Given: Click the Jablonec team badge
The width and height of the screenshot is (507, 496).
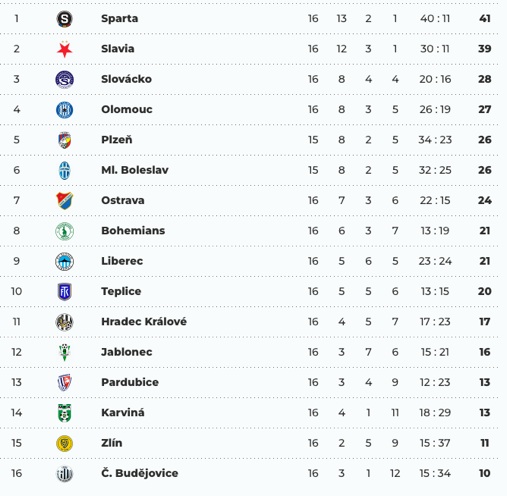Looking at the screenshot, I should click(64, 352).
